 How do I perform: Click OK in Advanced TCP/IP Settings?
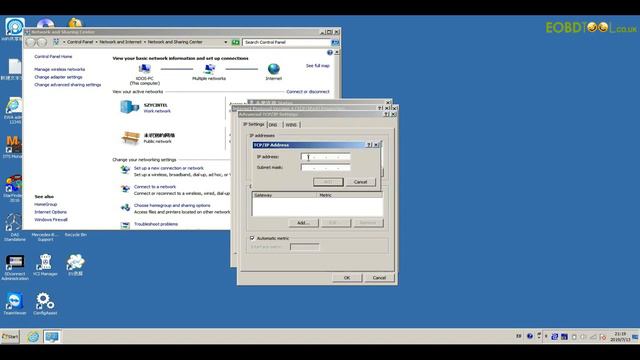347,278
